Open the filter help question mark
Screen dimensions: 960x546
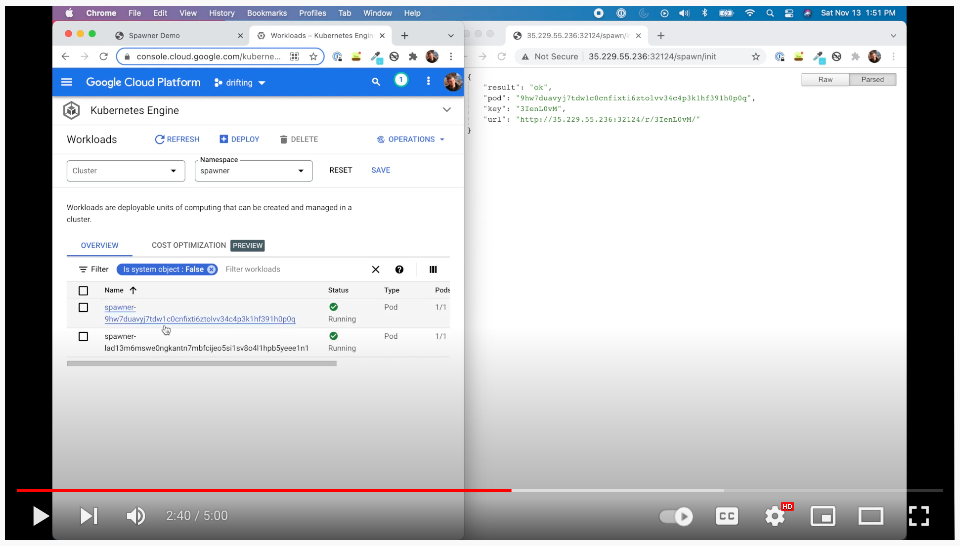pyautogui.click(x=399, y=269)
